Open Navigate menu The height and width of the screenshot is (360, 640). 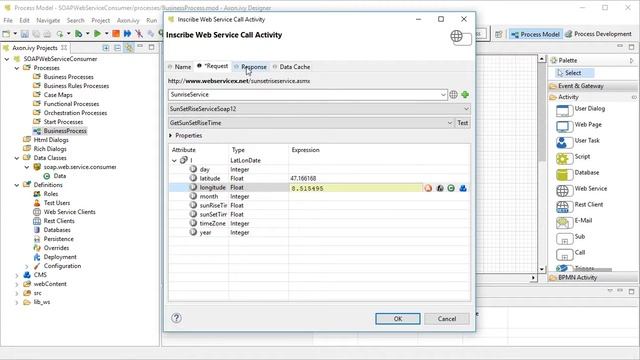point(48,20)
